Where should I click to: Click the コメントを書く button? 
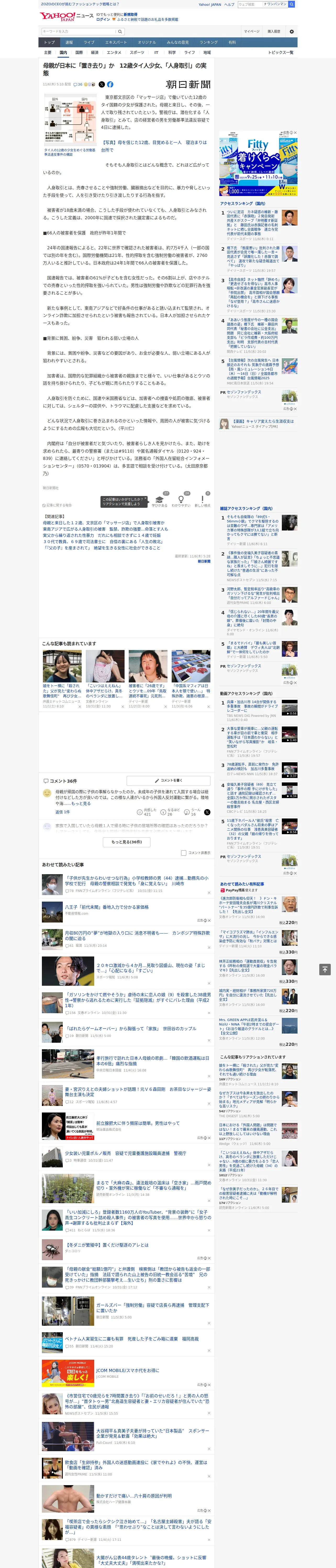point(168,780)
